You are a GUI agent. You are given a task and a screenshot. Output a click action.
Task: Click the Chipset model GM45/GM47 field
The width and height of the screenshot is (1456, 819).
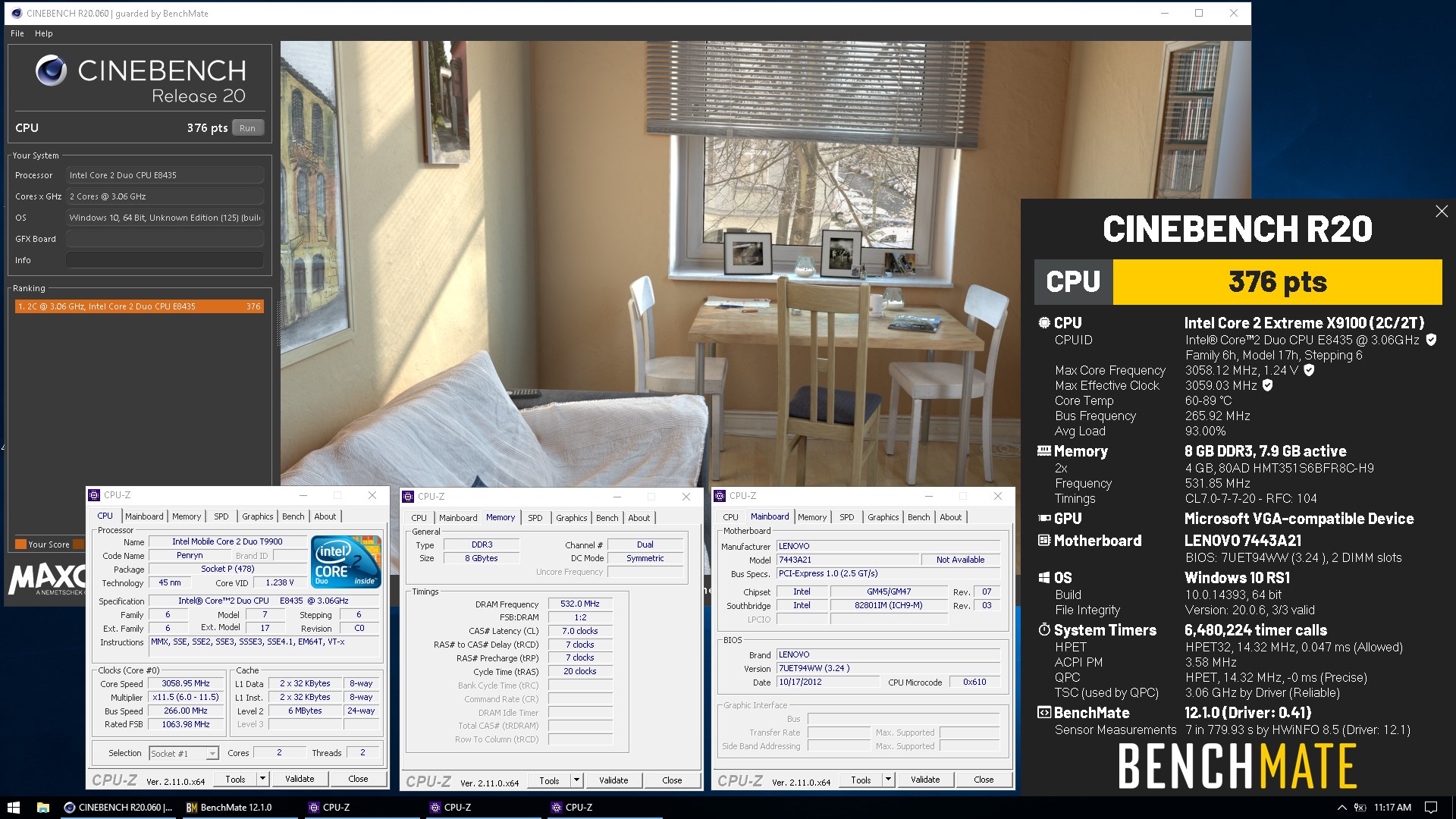tap(889, 591)
